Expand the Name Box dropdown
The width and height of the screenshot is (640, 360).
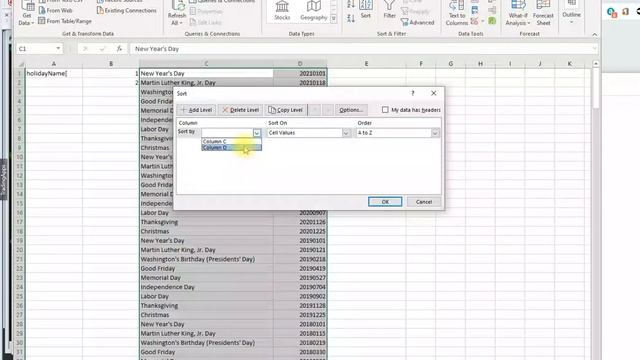(x=58, y=49)
